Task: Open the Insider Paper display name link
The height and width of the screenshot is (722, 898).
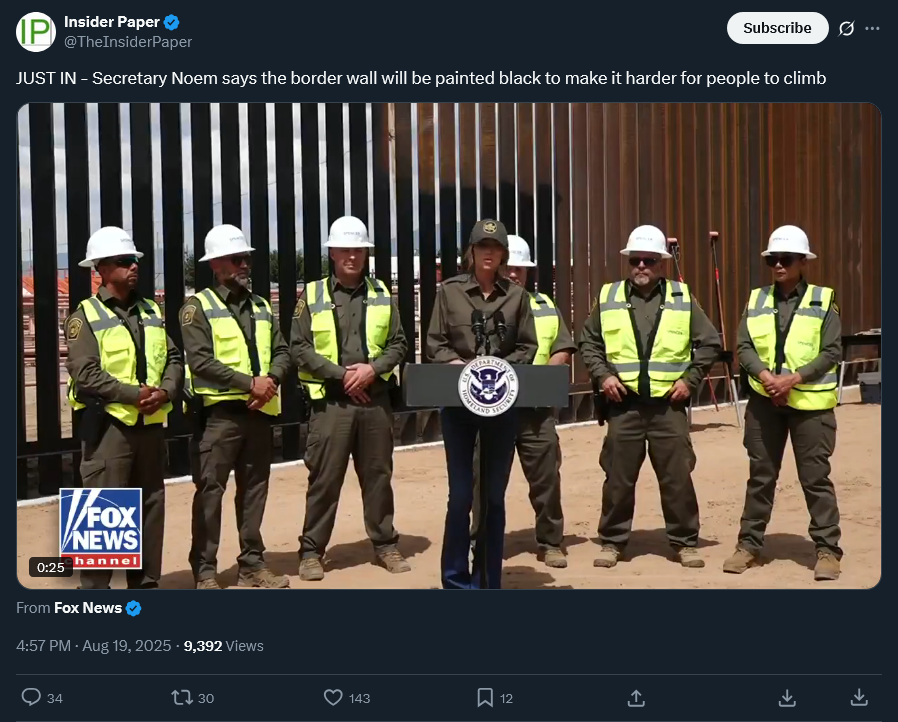Action: (x=112, y=22)
